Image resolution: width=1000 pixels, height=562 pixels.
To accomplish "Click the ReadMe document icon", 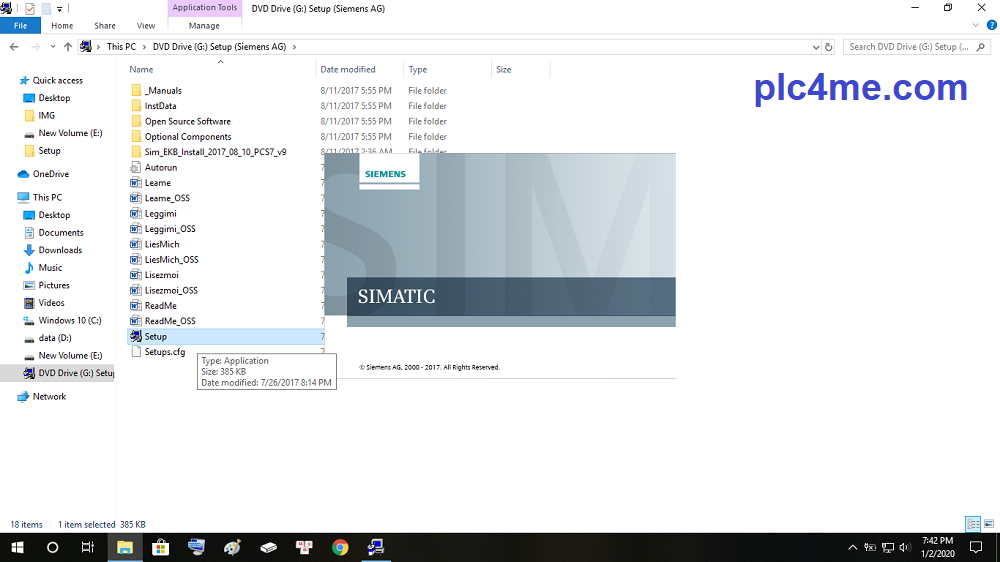I will click(136, 306).
